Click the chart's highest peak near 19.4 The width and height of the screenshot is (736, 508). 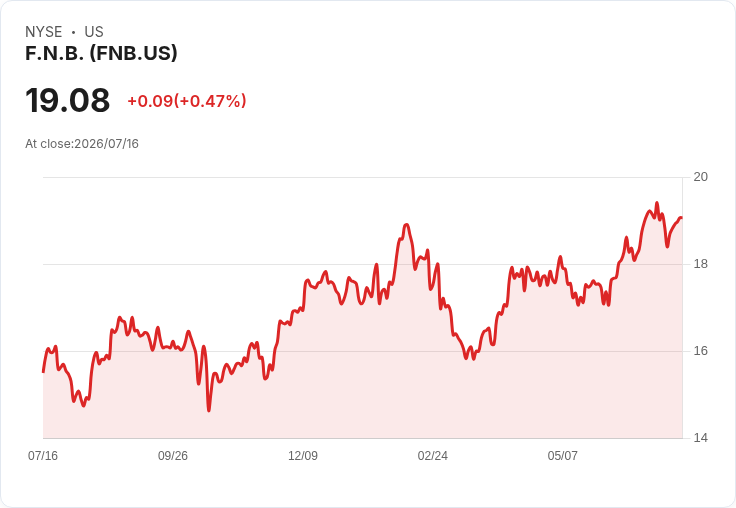657,203
